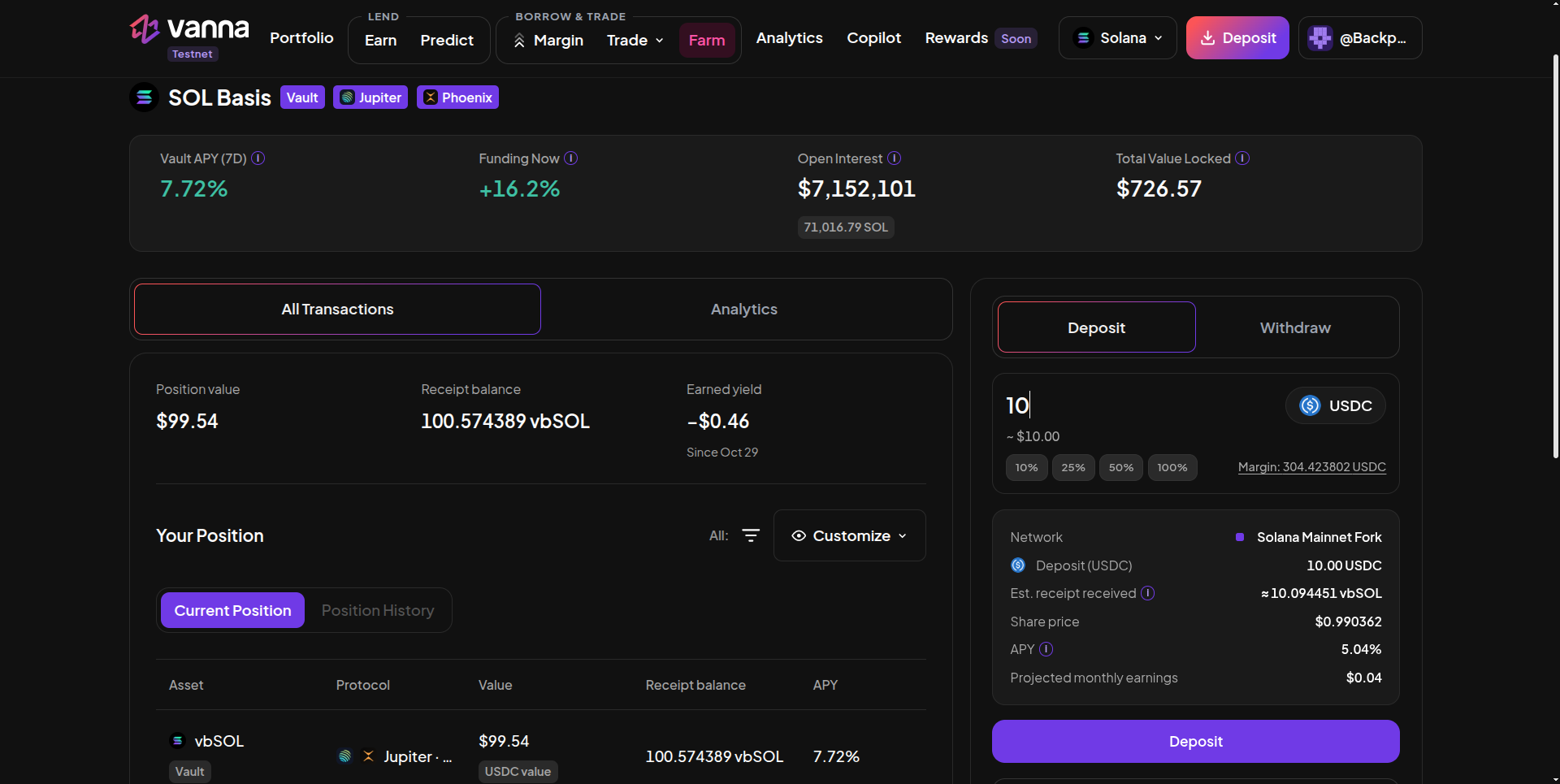This screenshot has height=784, width=1560.
Task: Click the info icon next to APY in the deposit summary
Action: (x=1046, y=649)
